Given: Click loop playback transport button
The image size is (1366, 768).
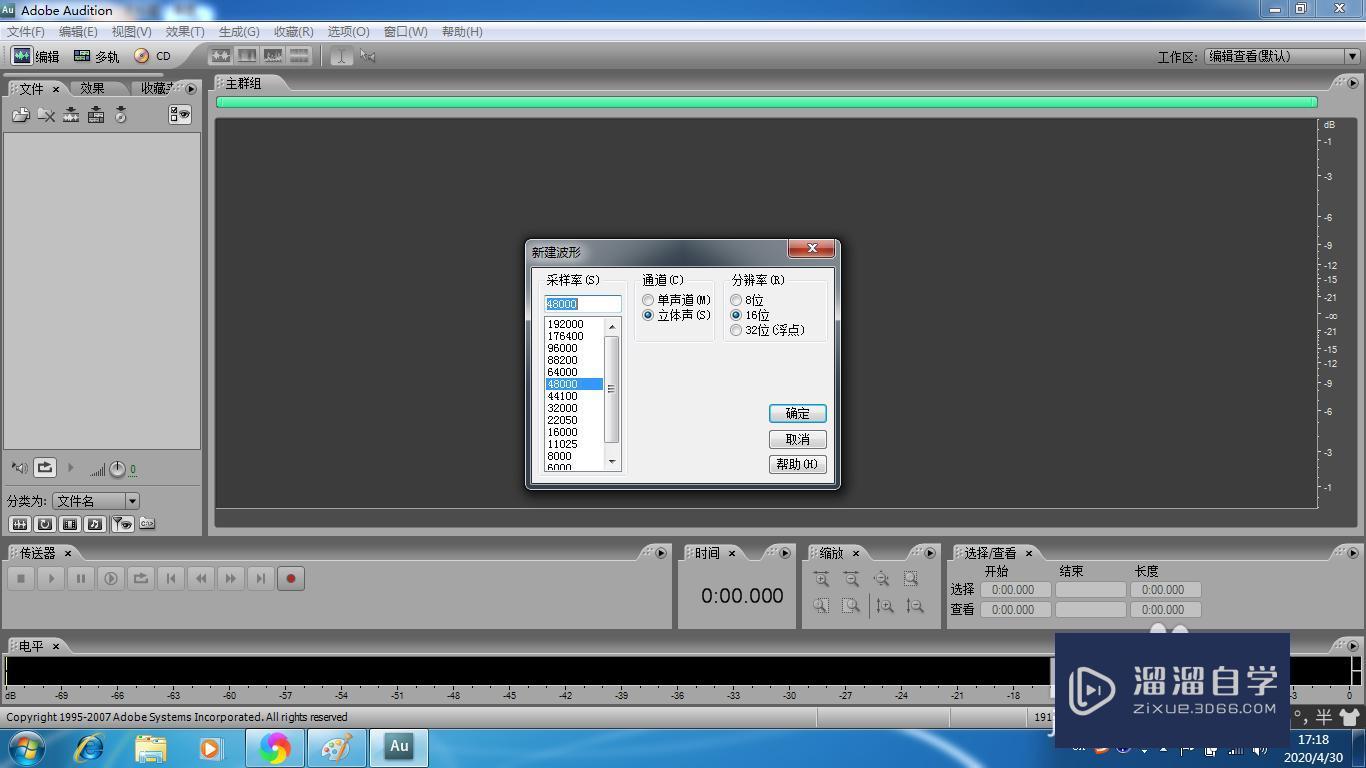Looking at the screenshot, I should click(141, 578).
